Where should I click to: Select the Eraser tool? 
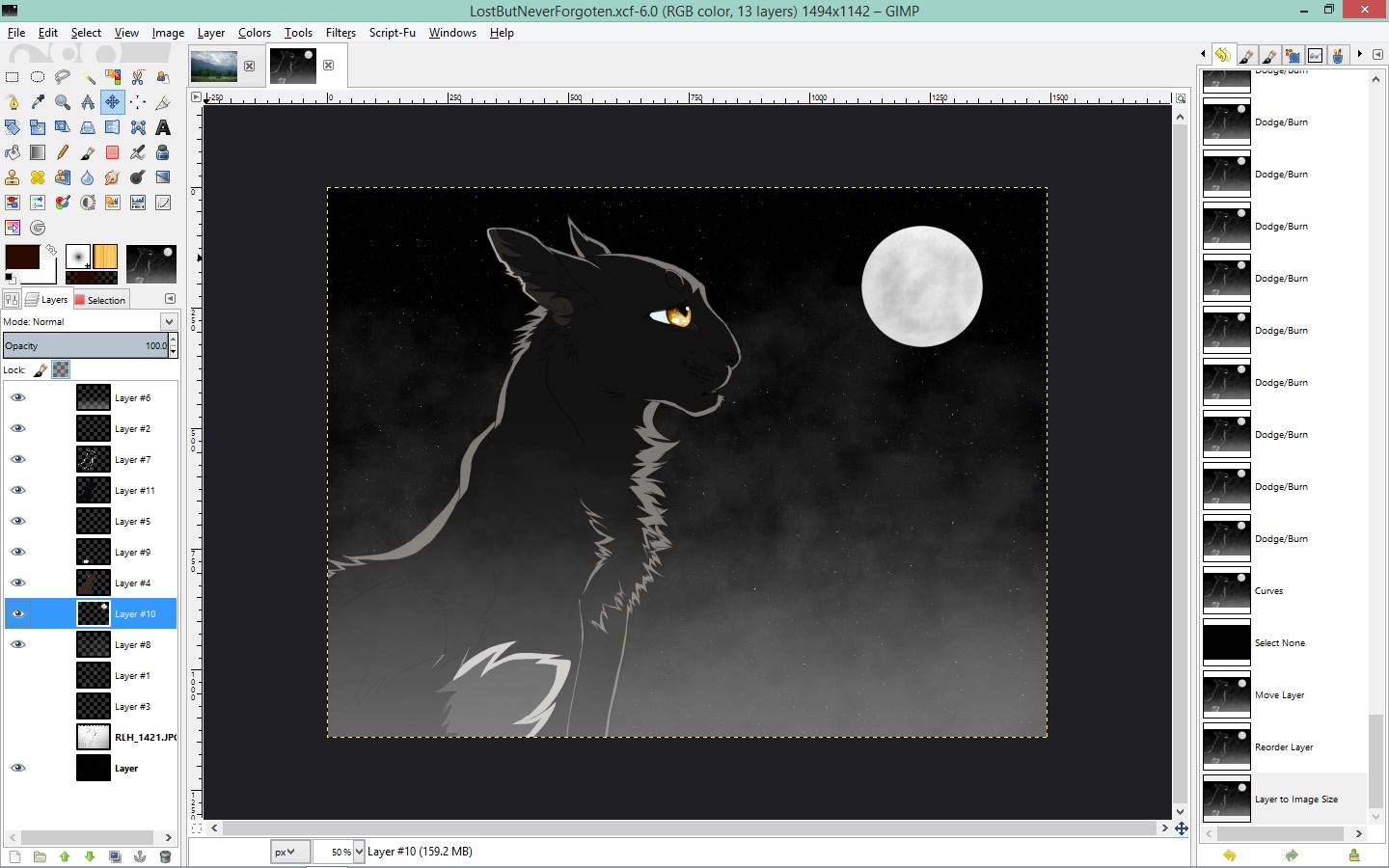pos(113,152)
